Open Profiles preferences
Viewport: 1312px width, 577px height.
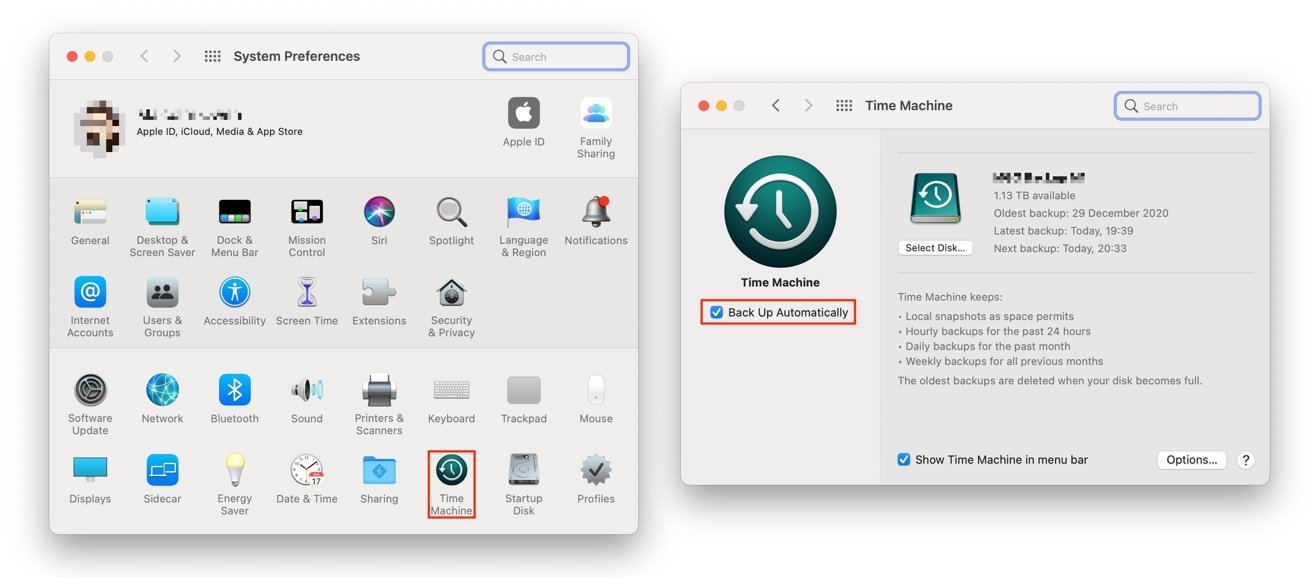click(x=596, y=470)
